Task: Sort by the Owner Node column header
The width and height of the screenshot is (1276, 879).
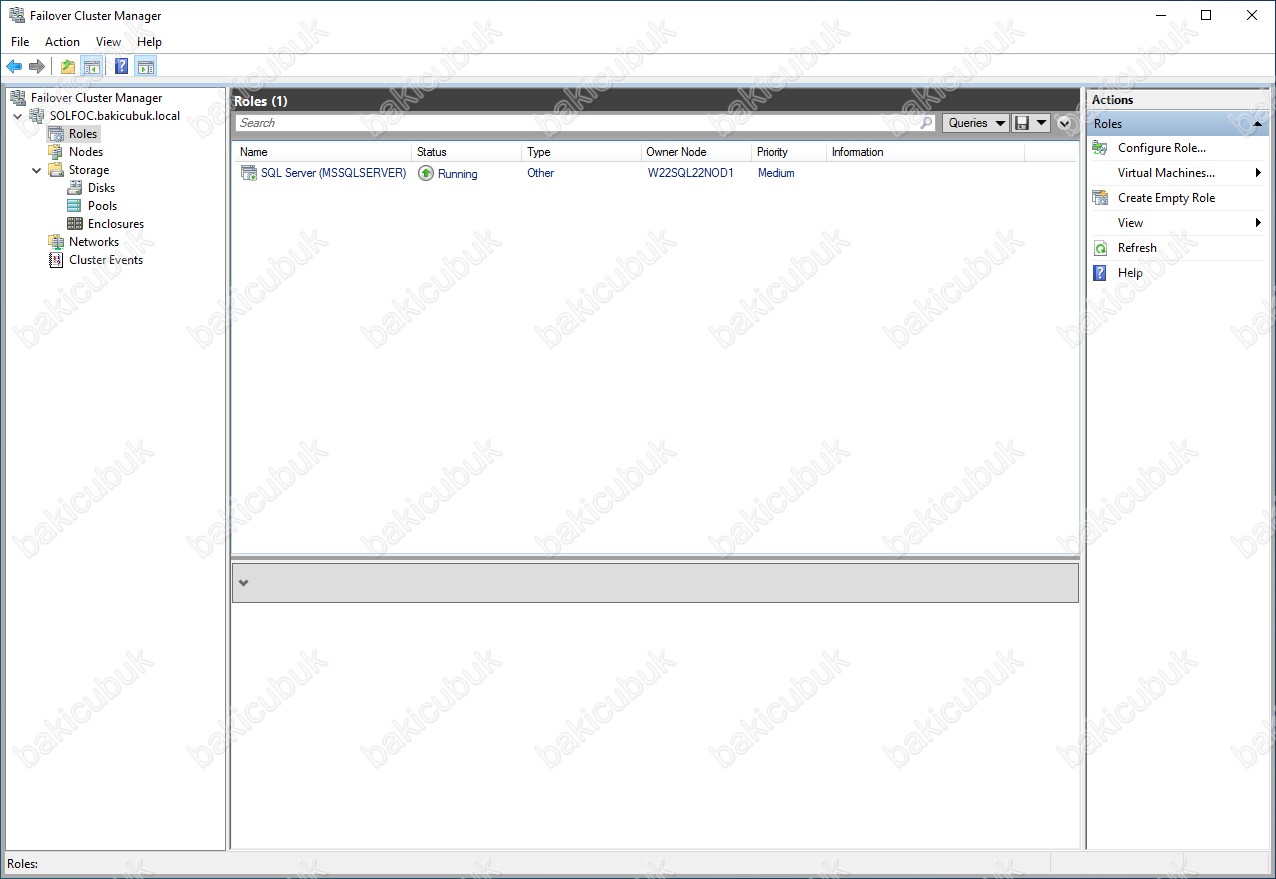Action: coord(696,152)
